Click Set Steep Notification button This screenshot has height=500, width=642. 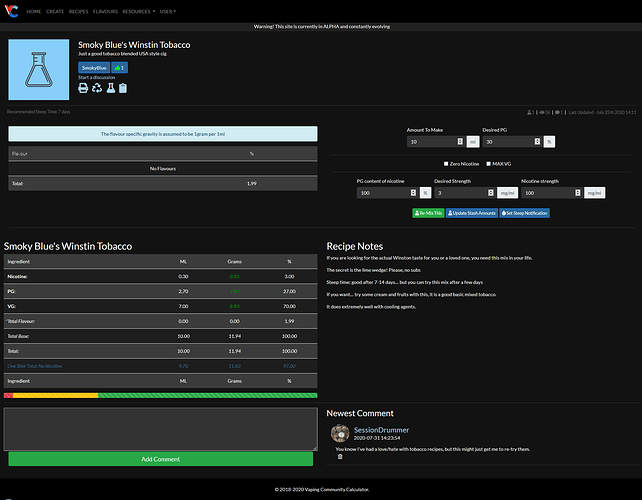tap(524, 213)
